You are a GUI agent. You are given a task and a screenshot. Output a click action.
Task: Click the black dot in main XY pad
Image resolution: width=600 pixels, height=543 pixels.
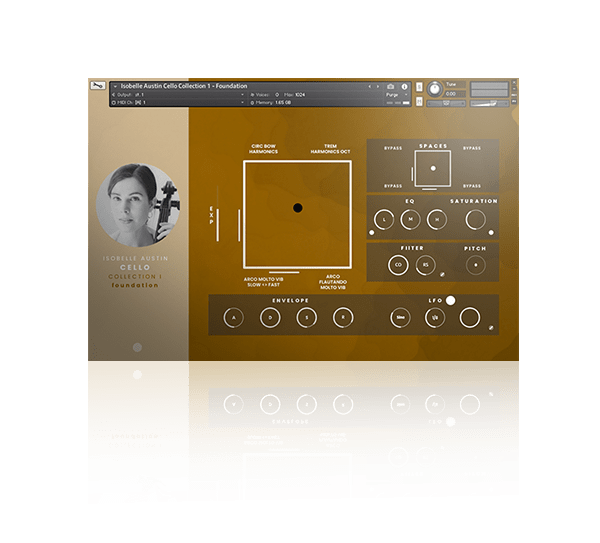click(298, 208)
